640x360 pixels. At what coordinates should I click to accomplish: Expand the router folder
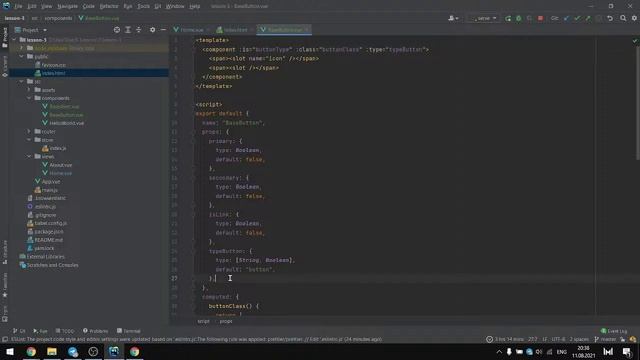[29, 131]
